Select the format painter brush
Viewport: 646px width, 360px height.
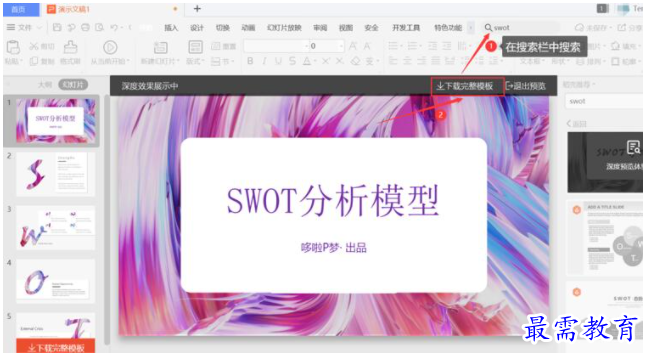pyautogui.click(x=70, y=47)
